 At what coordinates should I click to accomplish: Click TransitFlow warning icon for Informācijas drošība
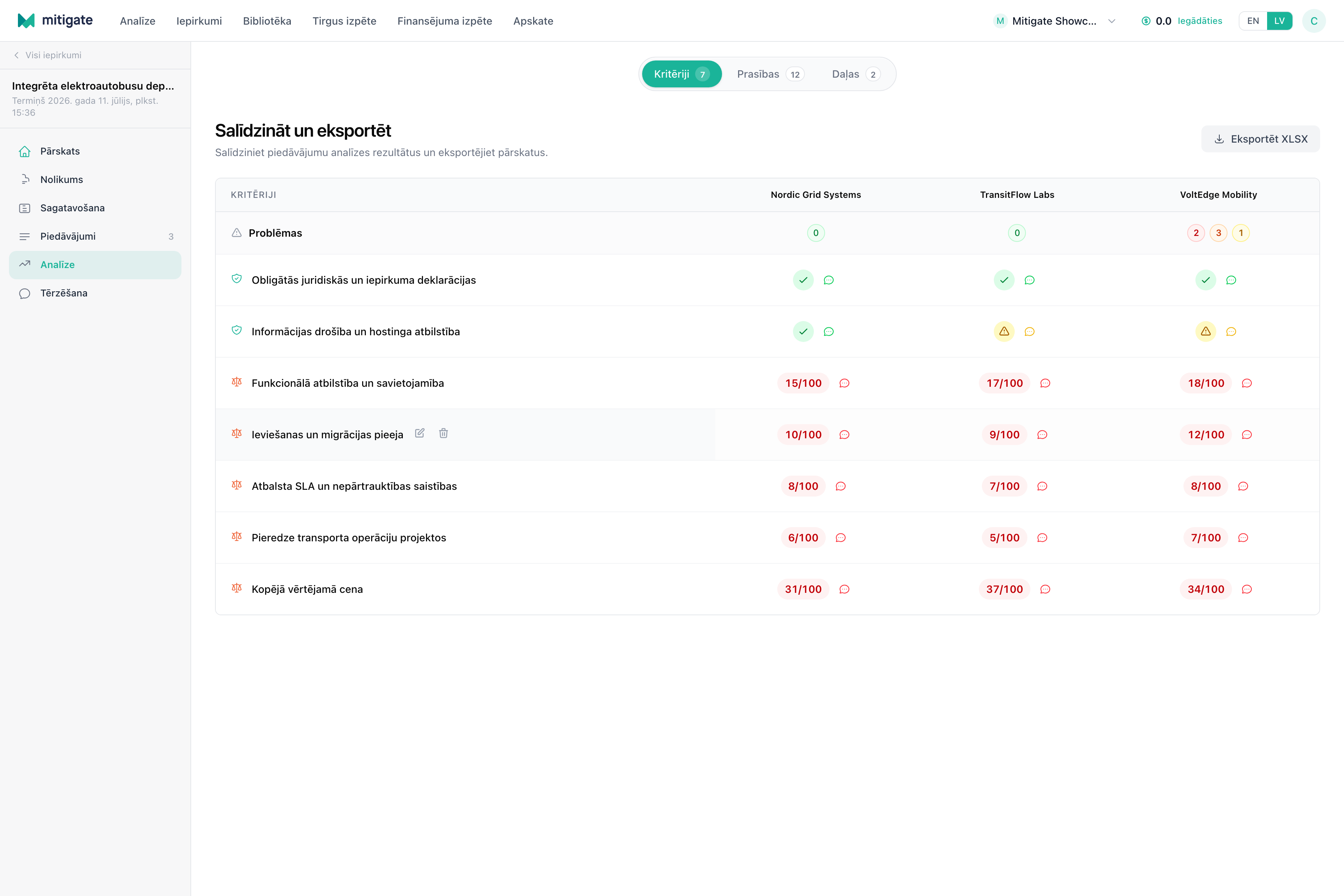(1004, 332)
